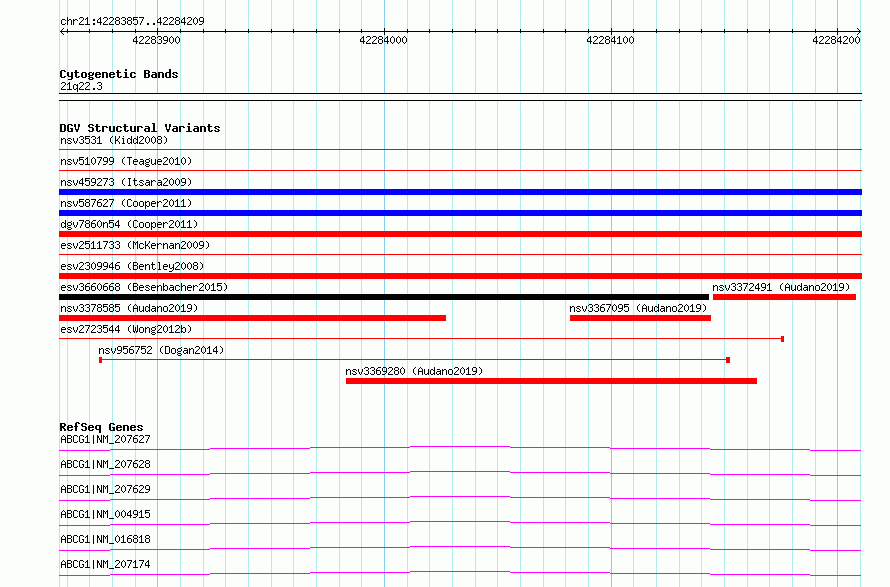890x587 pixels.
Task: Select the thick red bar for esv2309946
Action: point(460,276)
